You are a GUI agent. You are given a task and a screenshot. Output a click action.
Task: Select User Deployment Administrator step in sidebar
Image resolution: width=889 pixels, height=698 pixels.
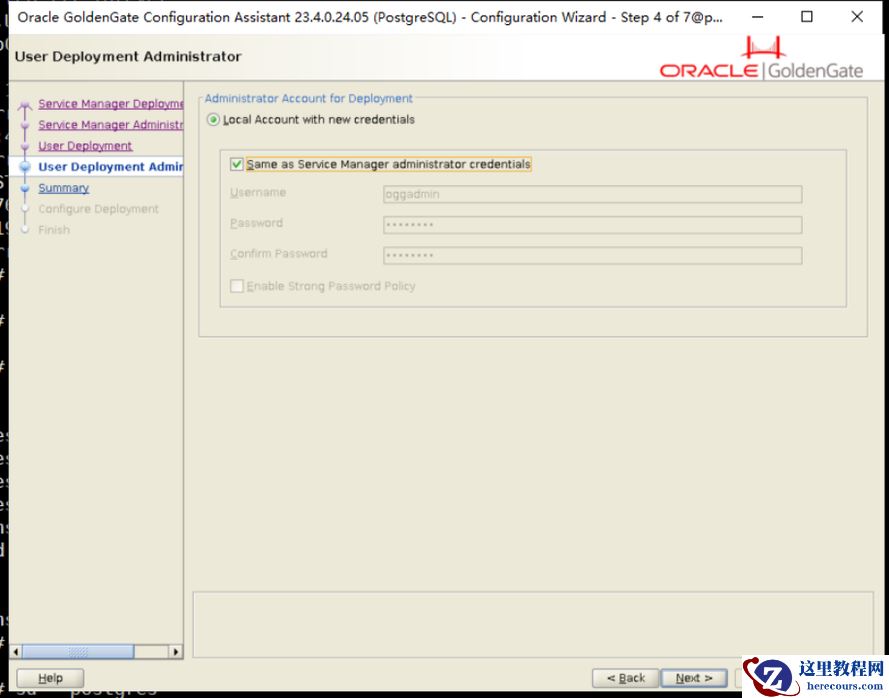click(x=111, y=167)
